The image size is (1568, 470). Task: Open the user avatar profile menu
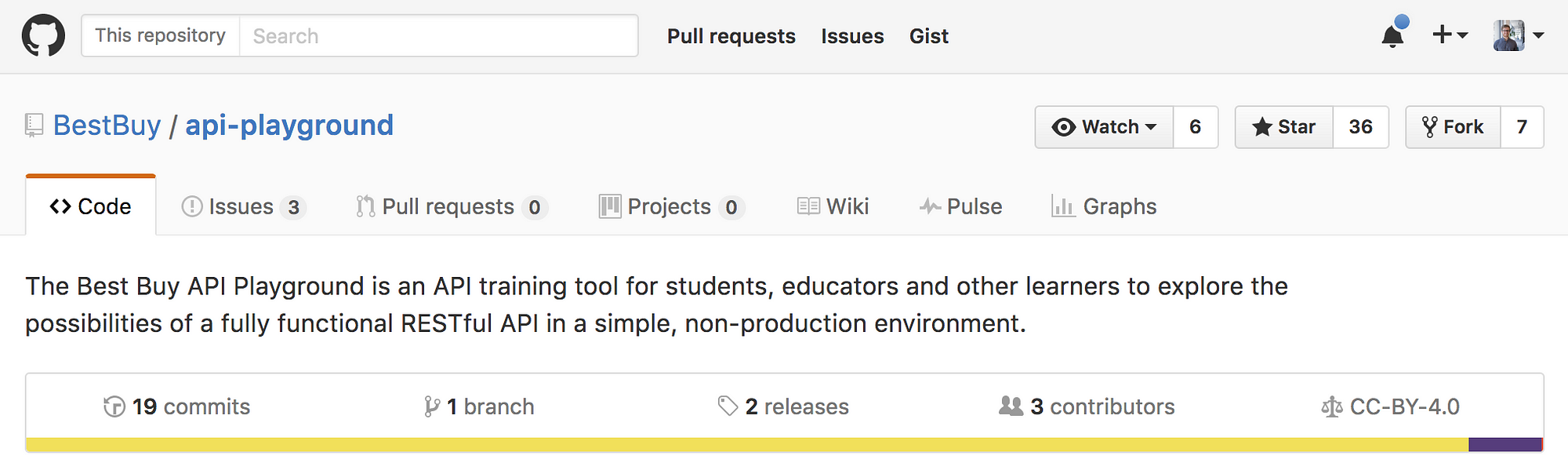1519,35
